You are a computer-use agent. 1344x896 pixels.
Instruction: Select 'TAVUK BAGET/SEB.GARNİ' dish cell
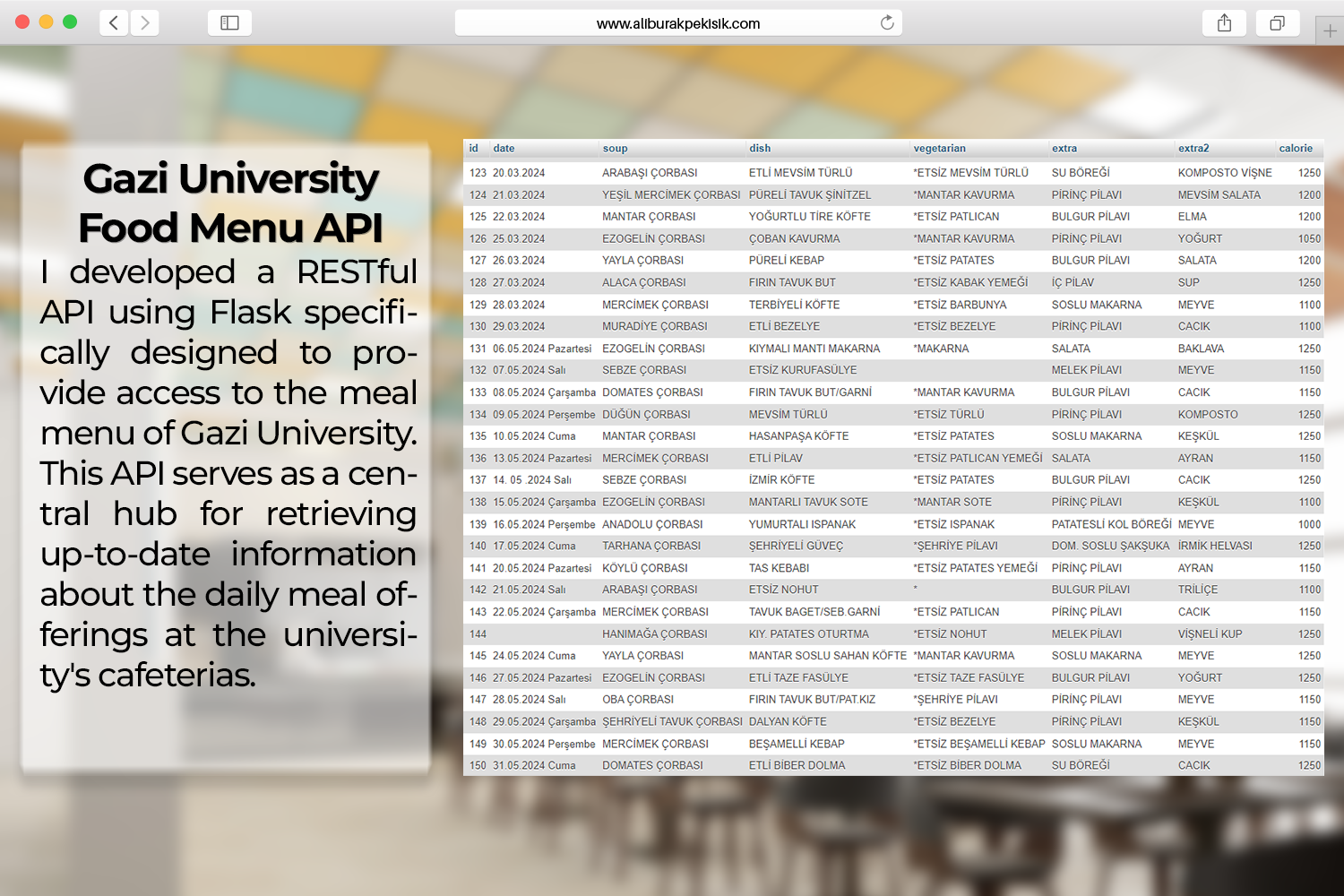point(814,613)
